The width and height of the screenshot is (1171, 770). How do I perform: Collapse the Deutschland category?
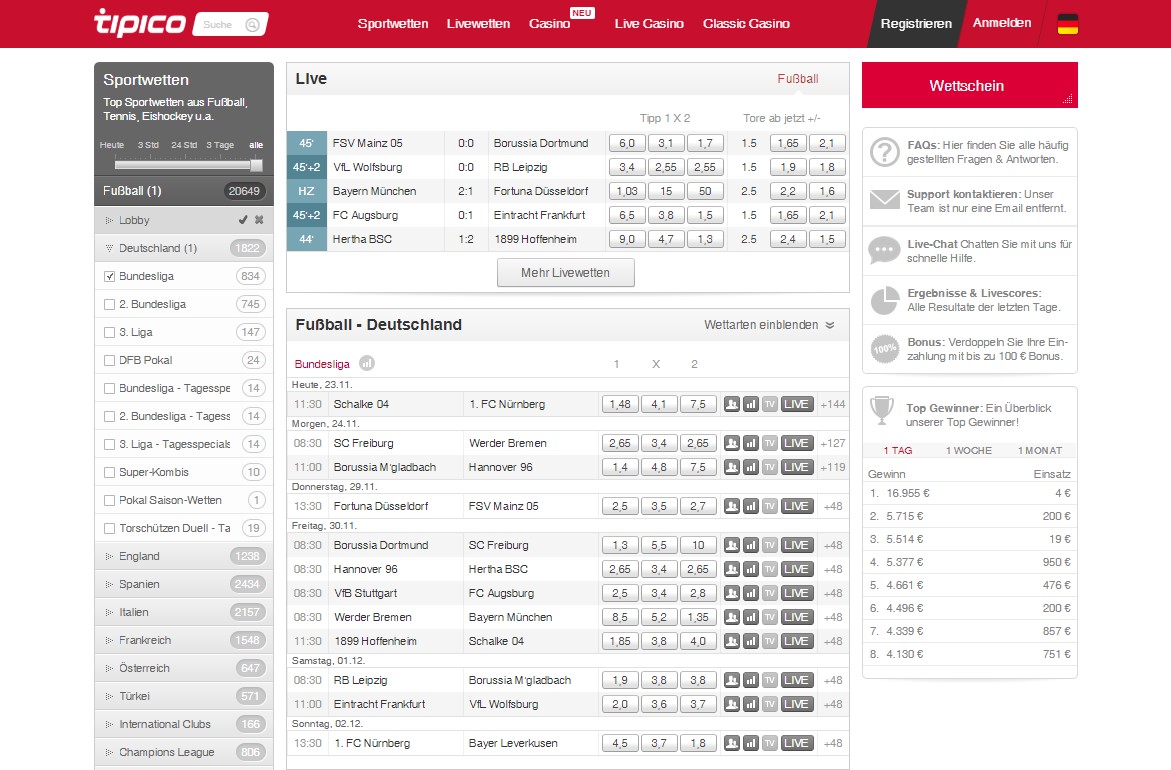(184, 248)
